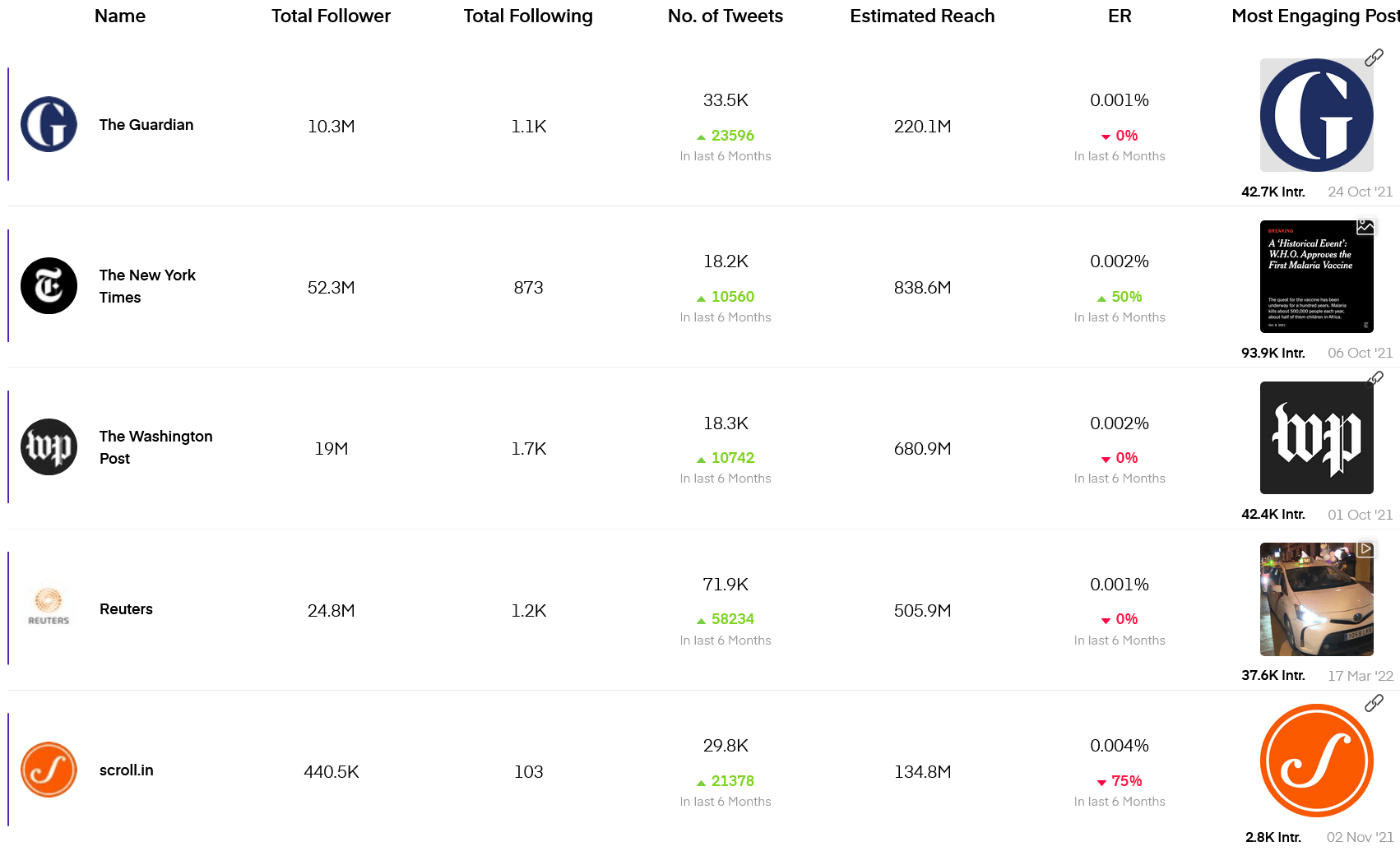Open Washington Post most engaging post thumbnail

(1316, 437)
